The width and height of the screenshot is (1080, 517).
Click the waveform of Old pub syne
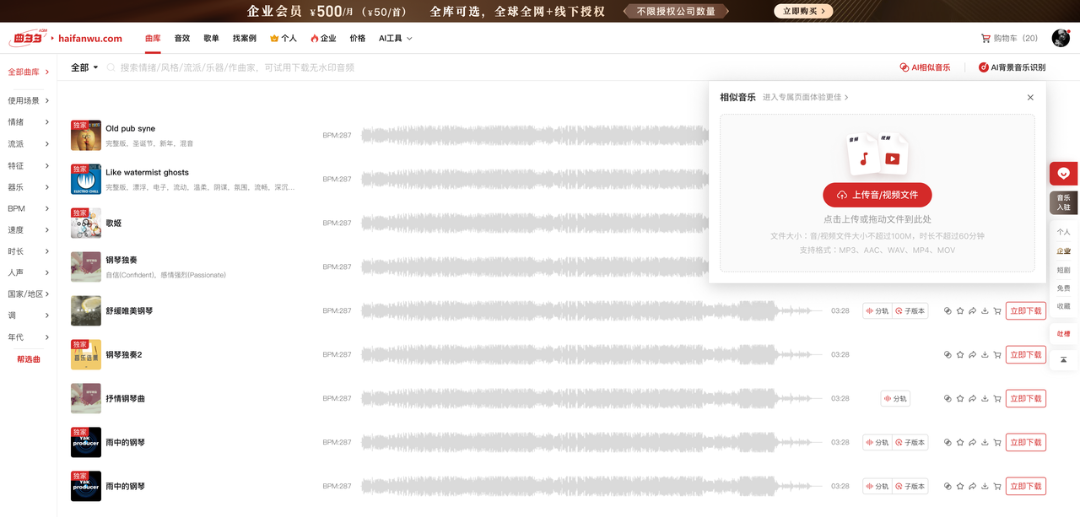tap(530, 135)
